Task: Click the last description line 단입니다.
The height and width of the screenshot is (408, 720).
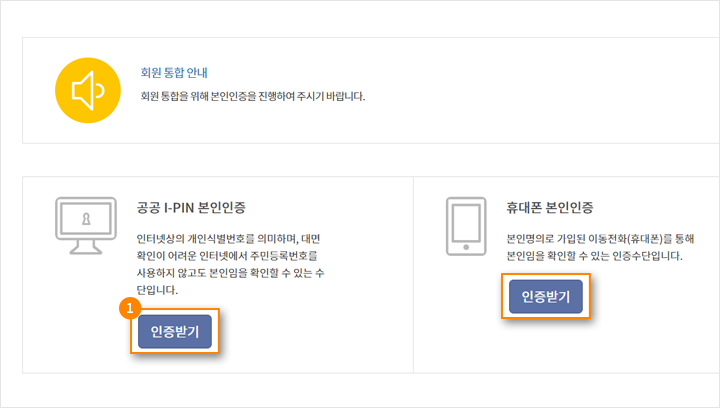Action: point(157,290)
